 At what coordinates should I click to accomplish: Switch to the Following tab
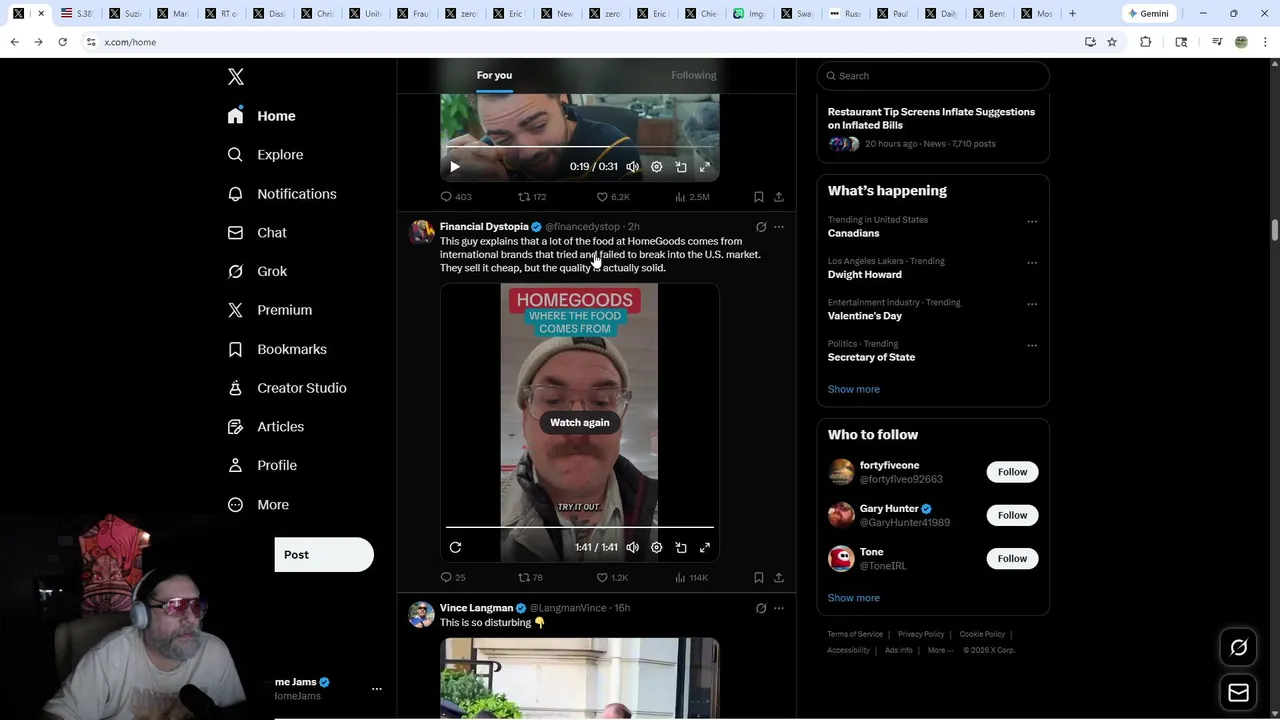(x=694, y=75)
